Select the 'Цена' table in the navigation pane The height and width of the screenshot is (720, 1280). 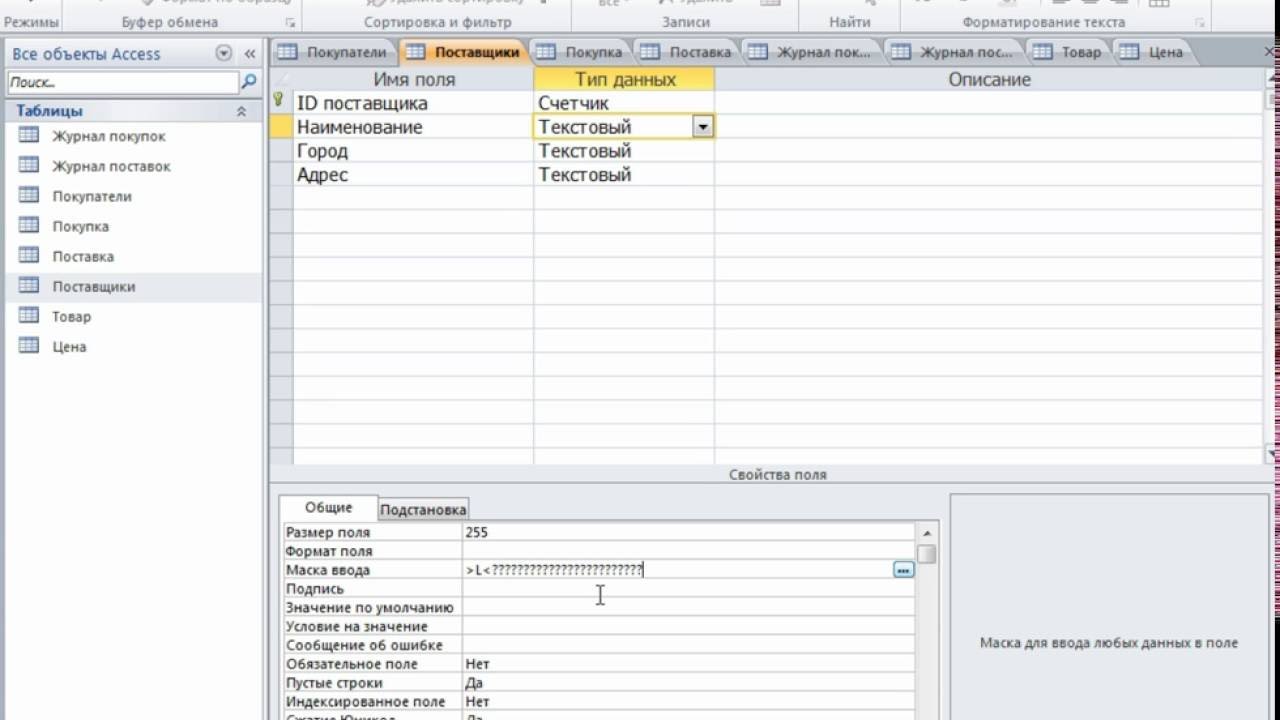[x=69, y=346]
